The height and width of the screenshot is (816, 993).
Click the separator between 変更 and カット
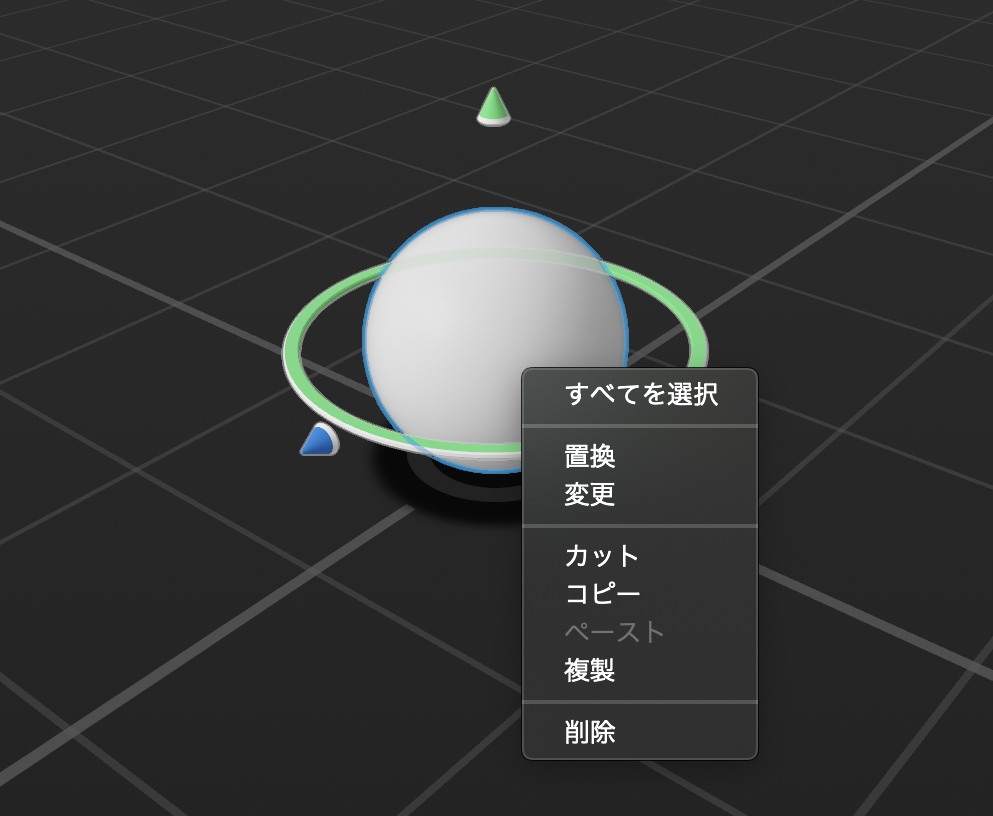pos(640,525)
